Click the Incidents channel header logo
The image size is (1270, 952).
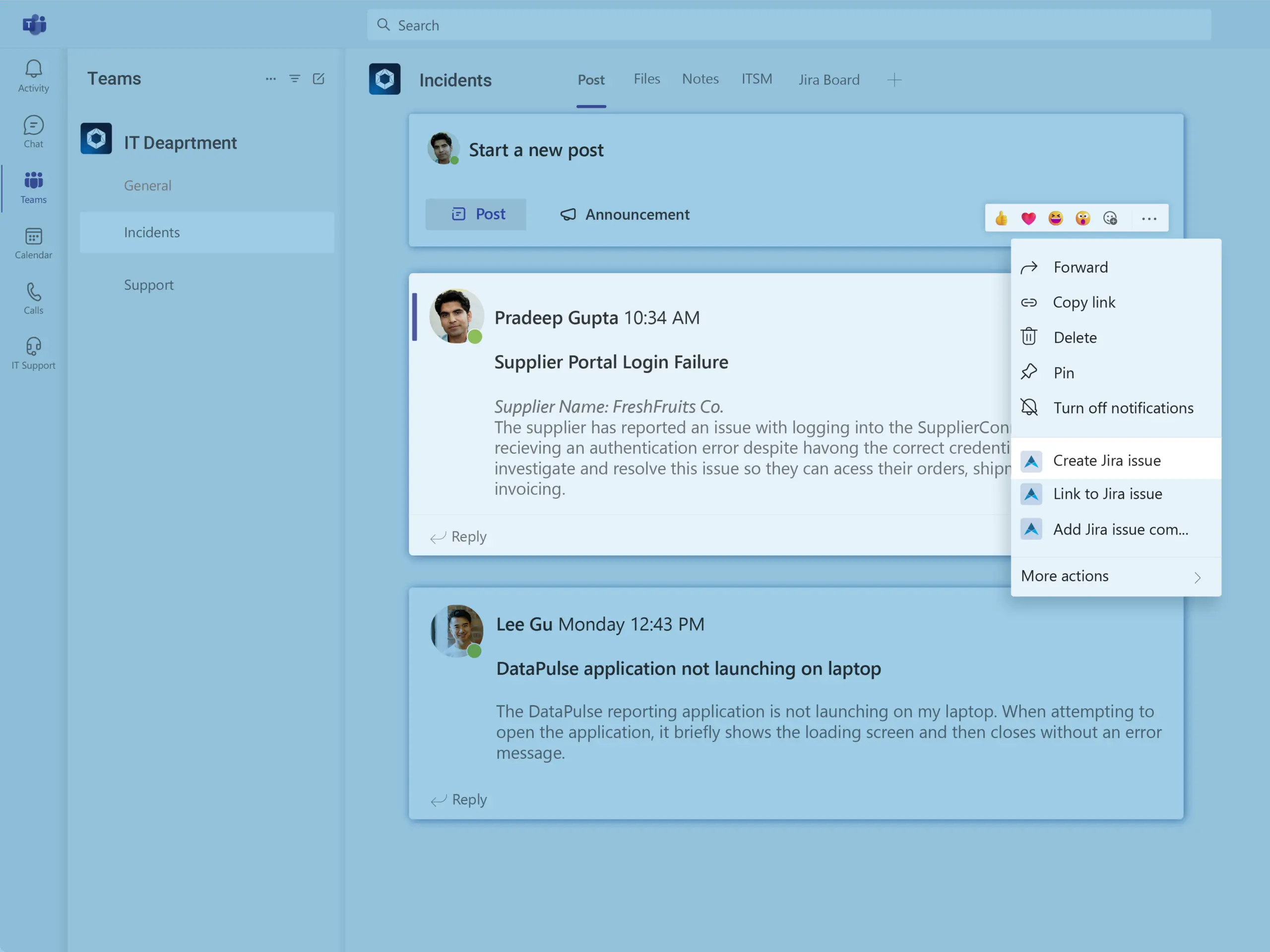[384, 79]
